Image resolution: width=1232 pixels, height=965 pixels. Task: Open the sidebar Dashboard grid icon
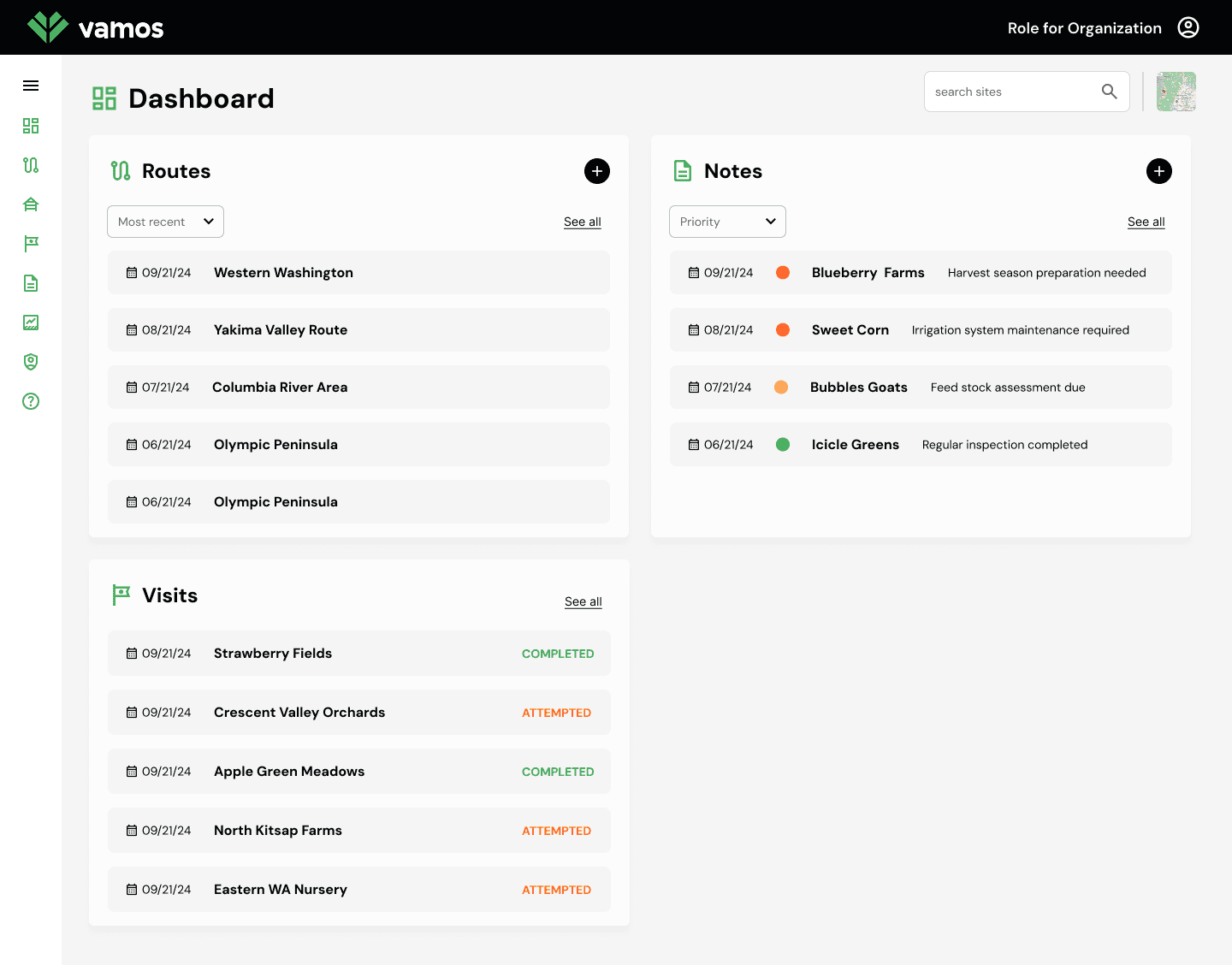(31, 126)
